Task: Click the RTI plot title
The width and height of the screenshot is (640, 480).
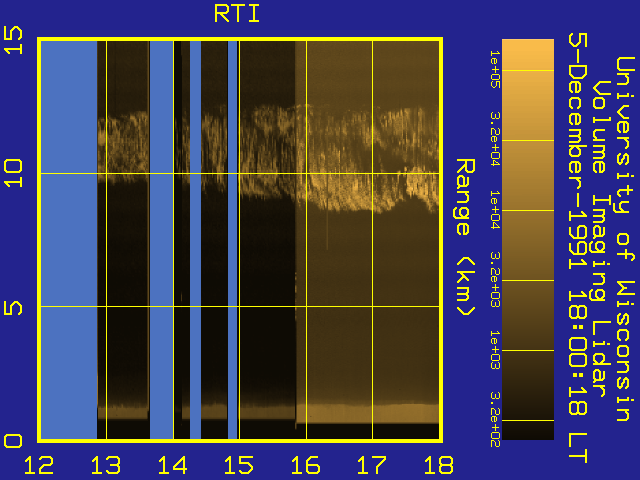Action: (237, 14)
